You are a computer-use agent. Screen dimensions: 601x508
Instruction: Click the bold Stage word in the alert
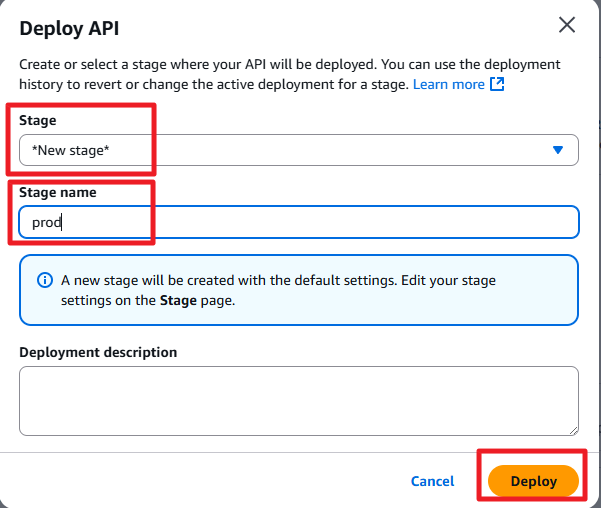coord(179,300)
